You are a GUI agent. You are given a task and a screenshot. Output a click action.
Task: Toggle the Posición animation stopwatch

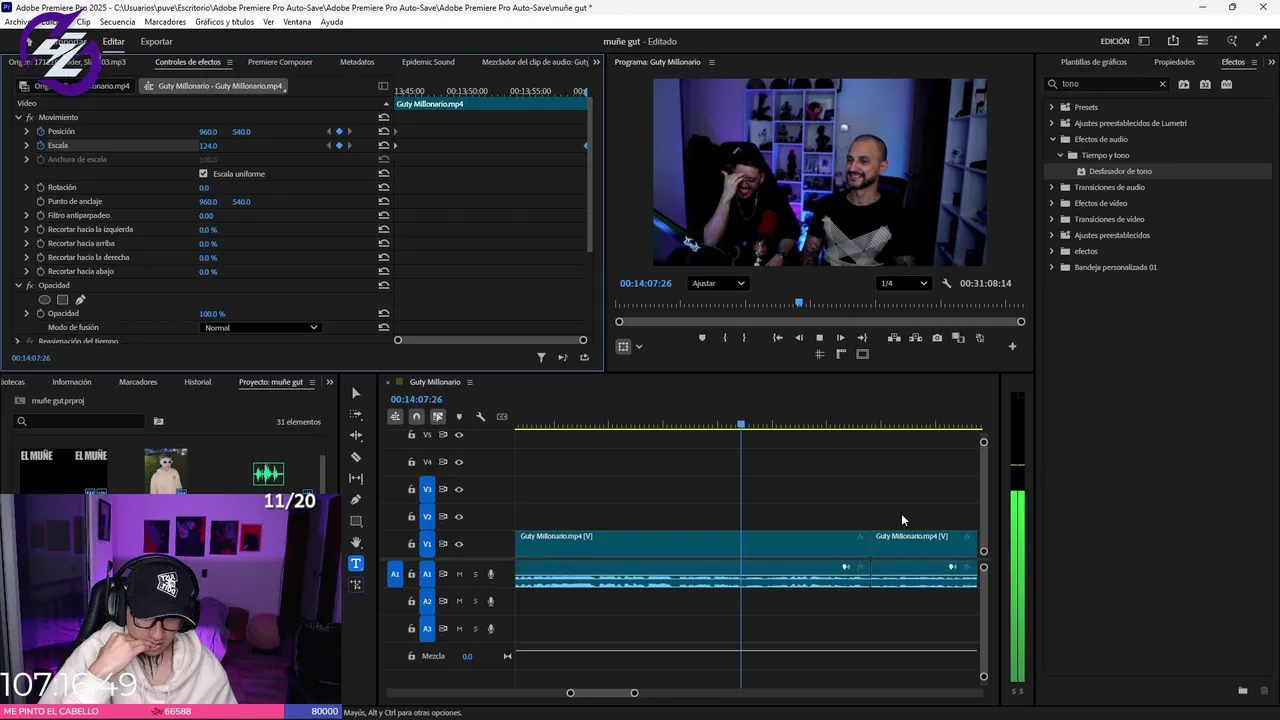tap(40, 131)
